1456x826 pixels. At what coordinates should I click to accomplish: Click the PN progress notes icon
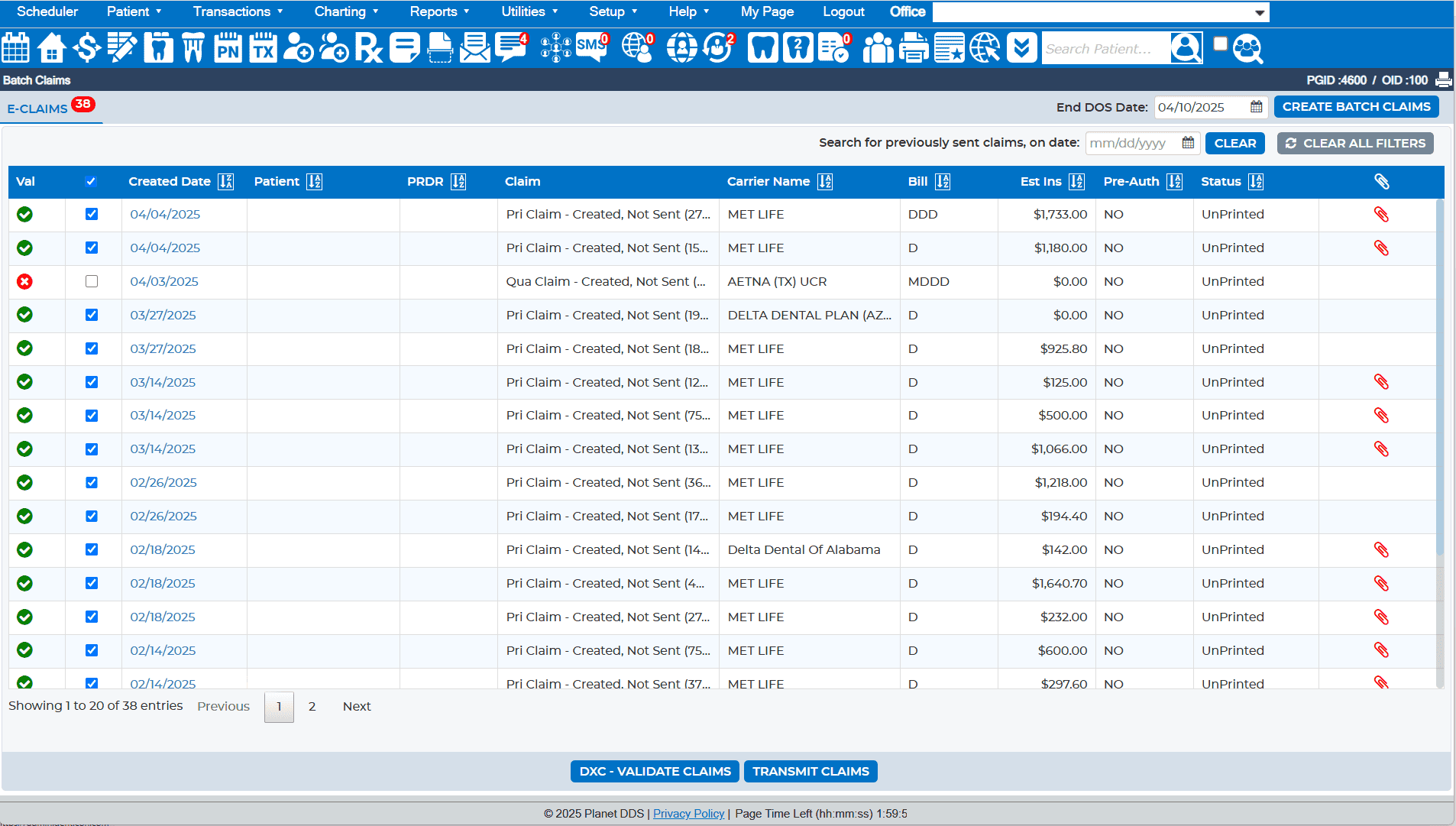(x=228, y=48)
